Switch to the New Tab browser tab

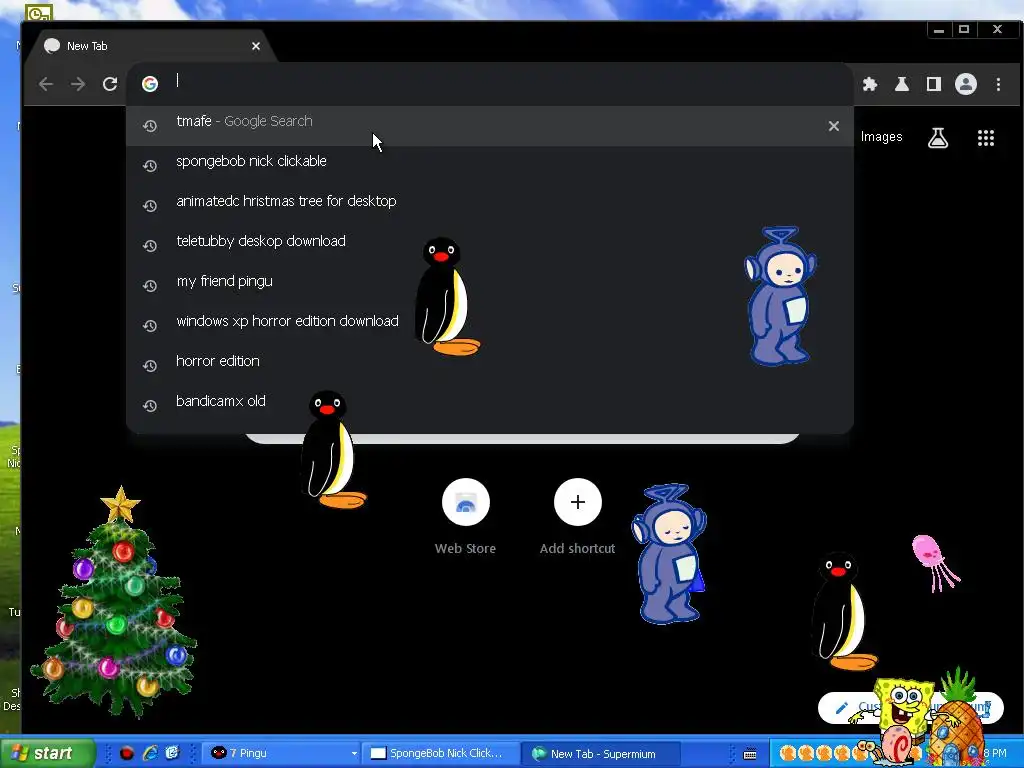[x=150, y=46]
